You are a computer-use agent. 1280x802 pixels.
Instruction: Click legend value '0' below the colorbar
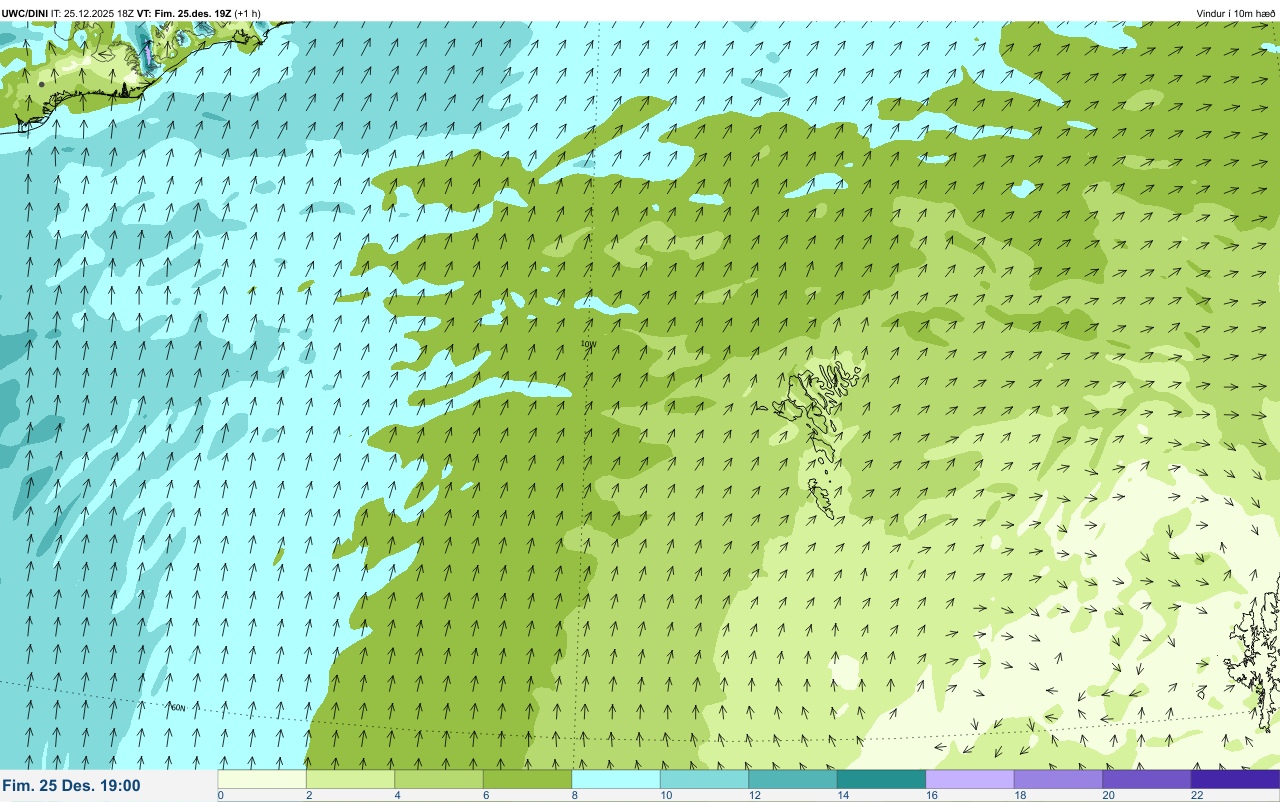coord(220,796)
